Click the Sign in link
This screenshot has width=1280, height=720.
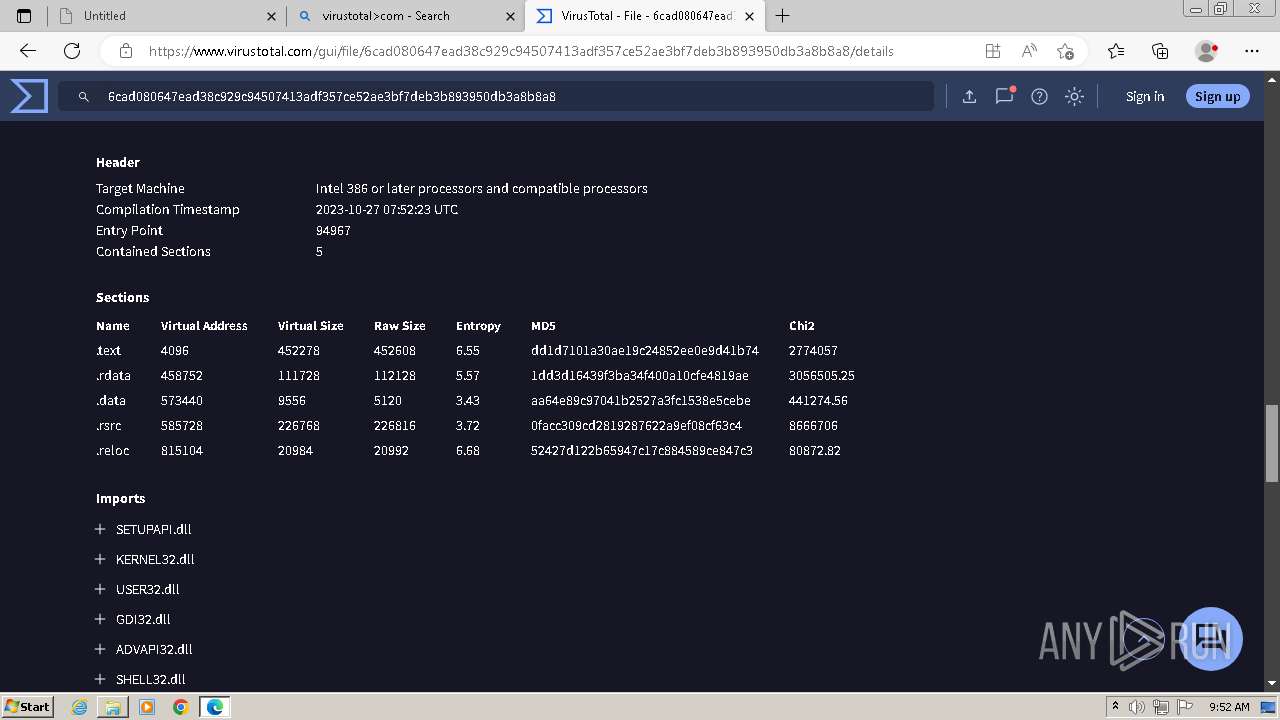(x=1145, y=97)
